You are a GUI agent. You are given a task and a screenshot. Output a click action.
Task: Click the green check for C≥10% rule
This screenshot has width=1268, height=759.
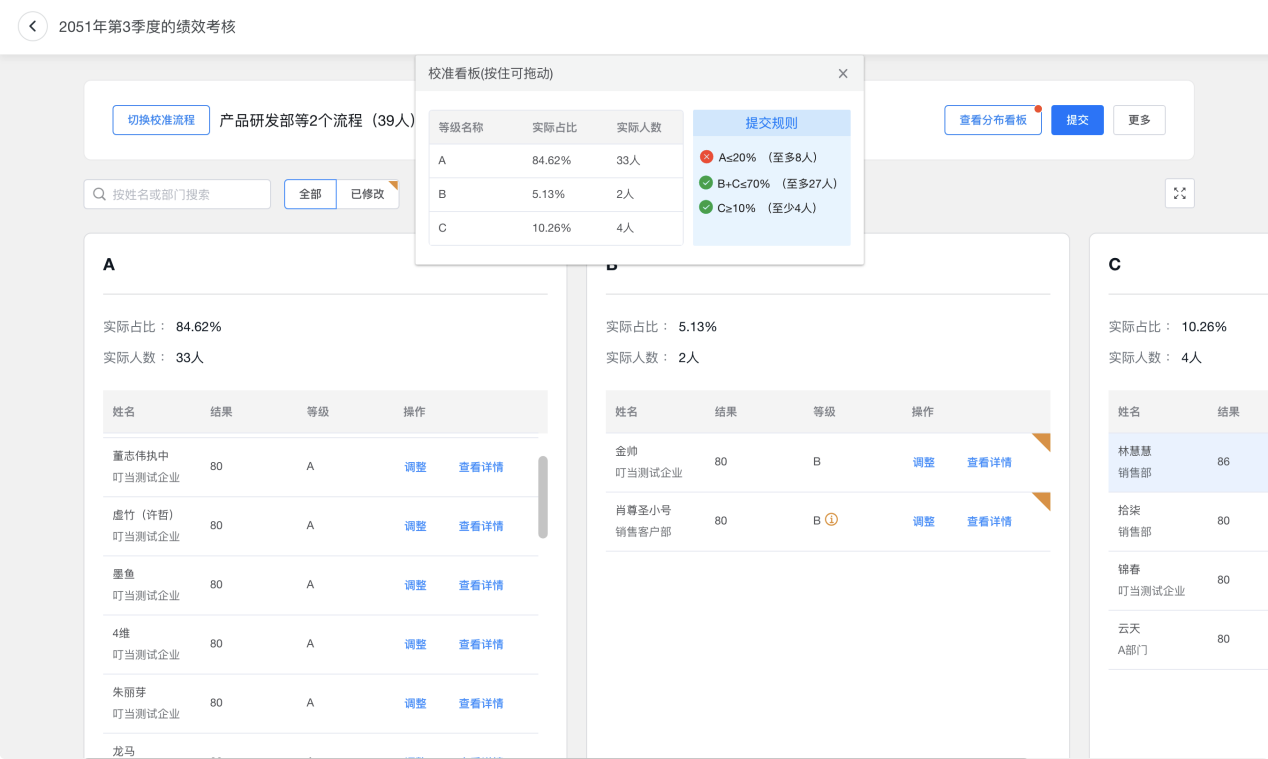[706, 208]
